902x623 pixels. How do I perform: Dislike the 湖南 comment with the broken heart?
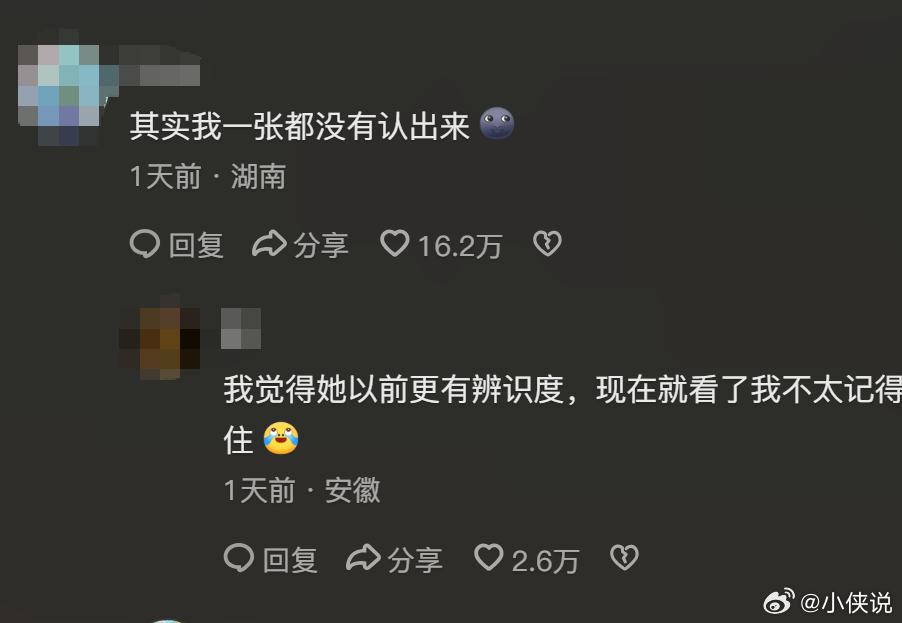coord(547,243)
